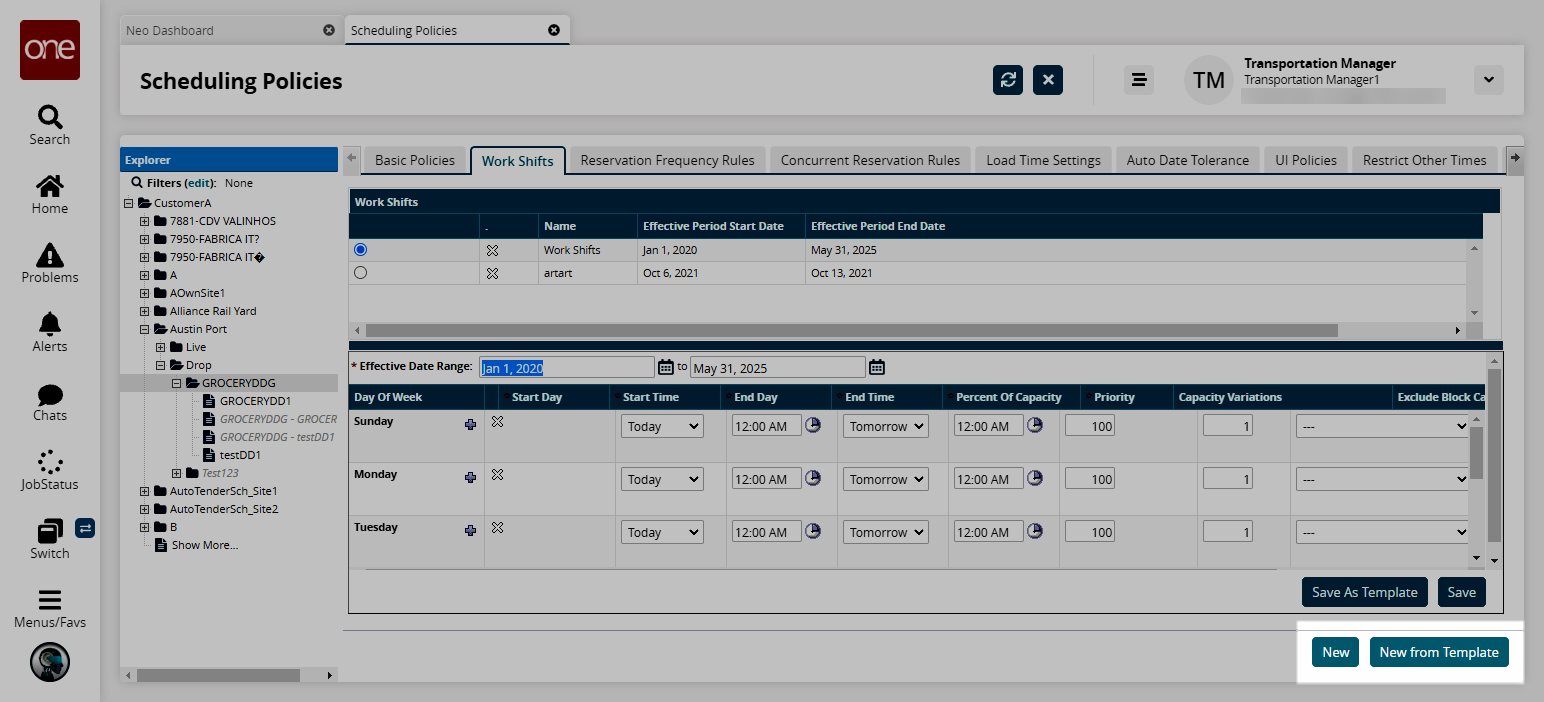Open the hamburger menu icon near user avatar
This screenshot has width=1544, height=702.
(x=1138, y=80)
